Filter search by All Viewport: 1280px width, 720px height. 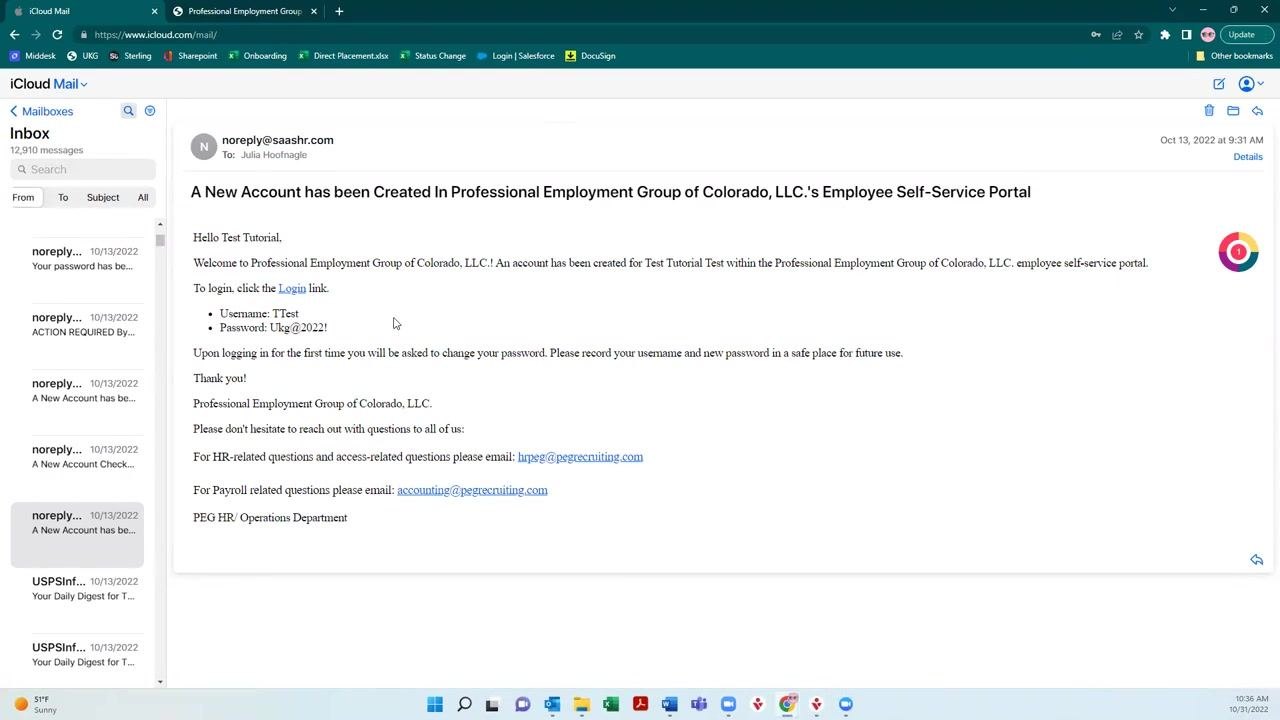pos(143,197)
